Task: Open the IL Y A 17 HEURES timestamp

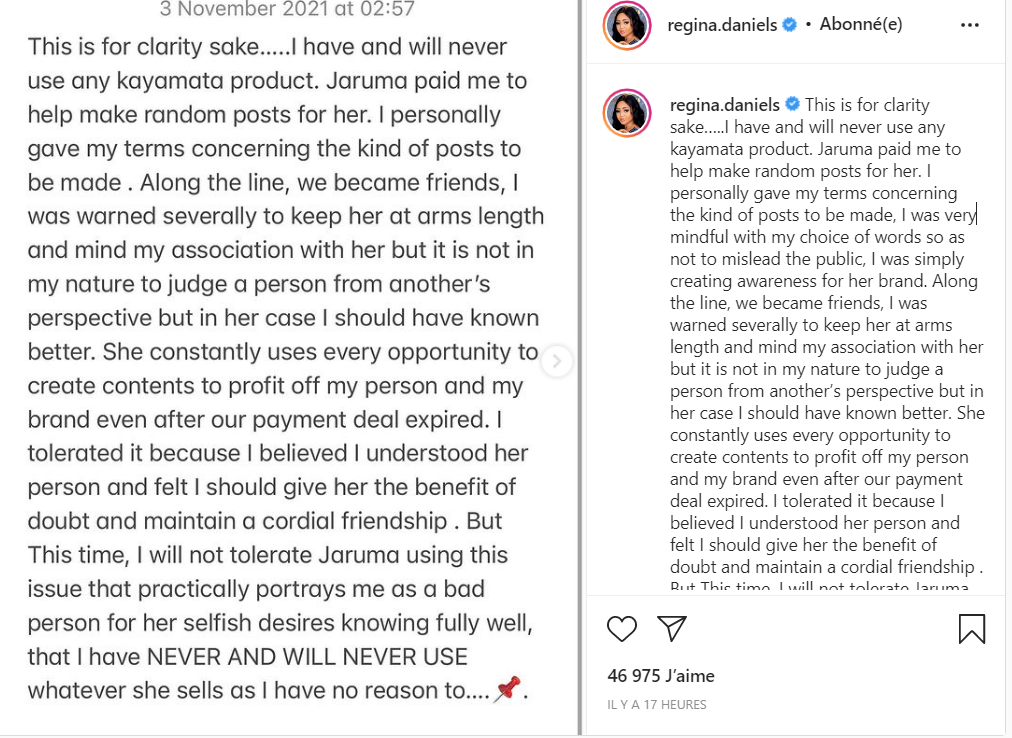Action: click(657, 705)
